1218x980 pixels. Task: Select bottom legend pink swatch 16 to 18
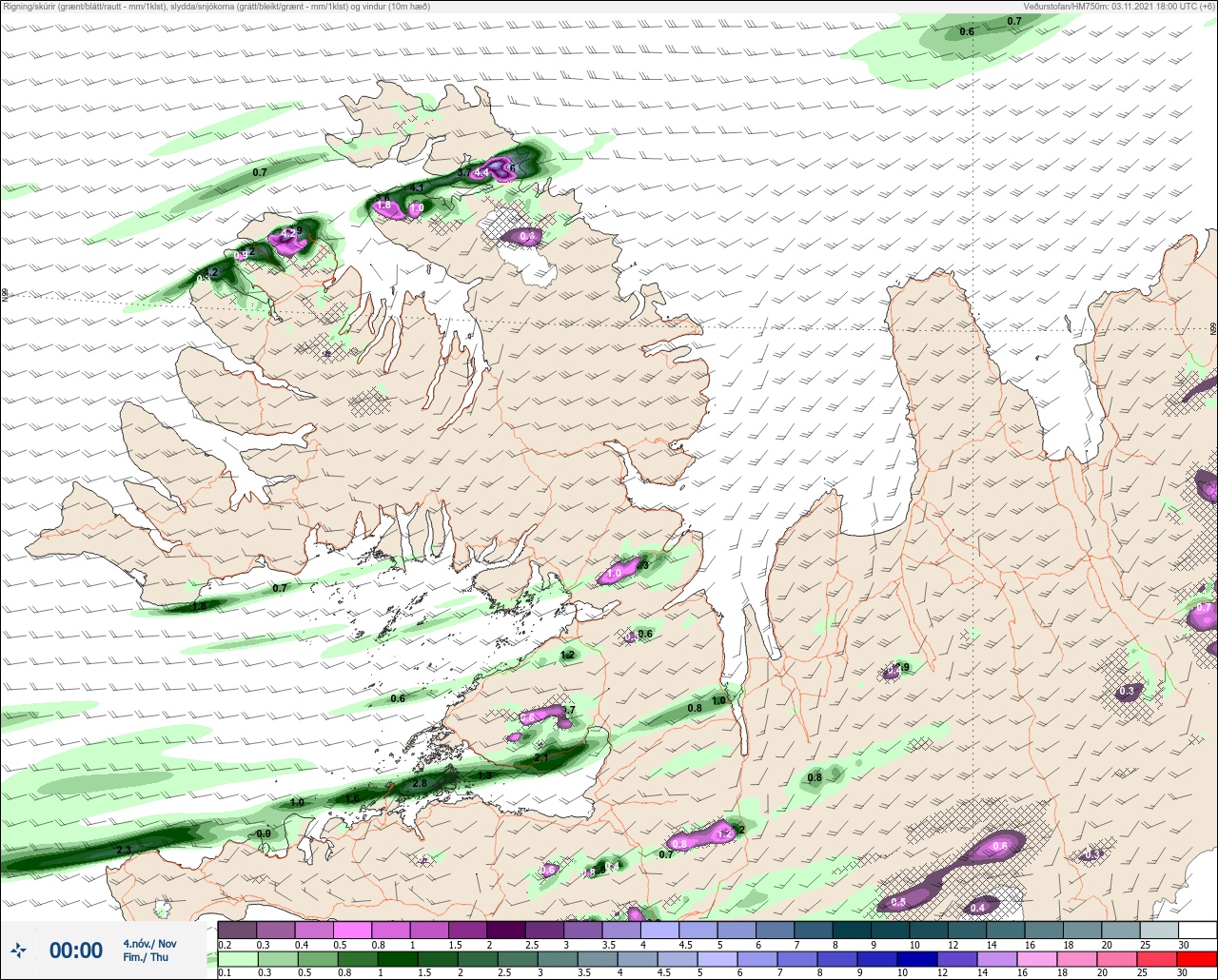[x=1037, y=959]
